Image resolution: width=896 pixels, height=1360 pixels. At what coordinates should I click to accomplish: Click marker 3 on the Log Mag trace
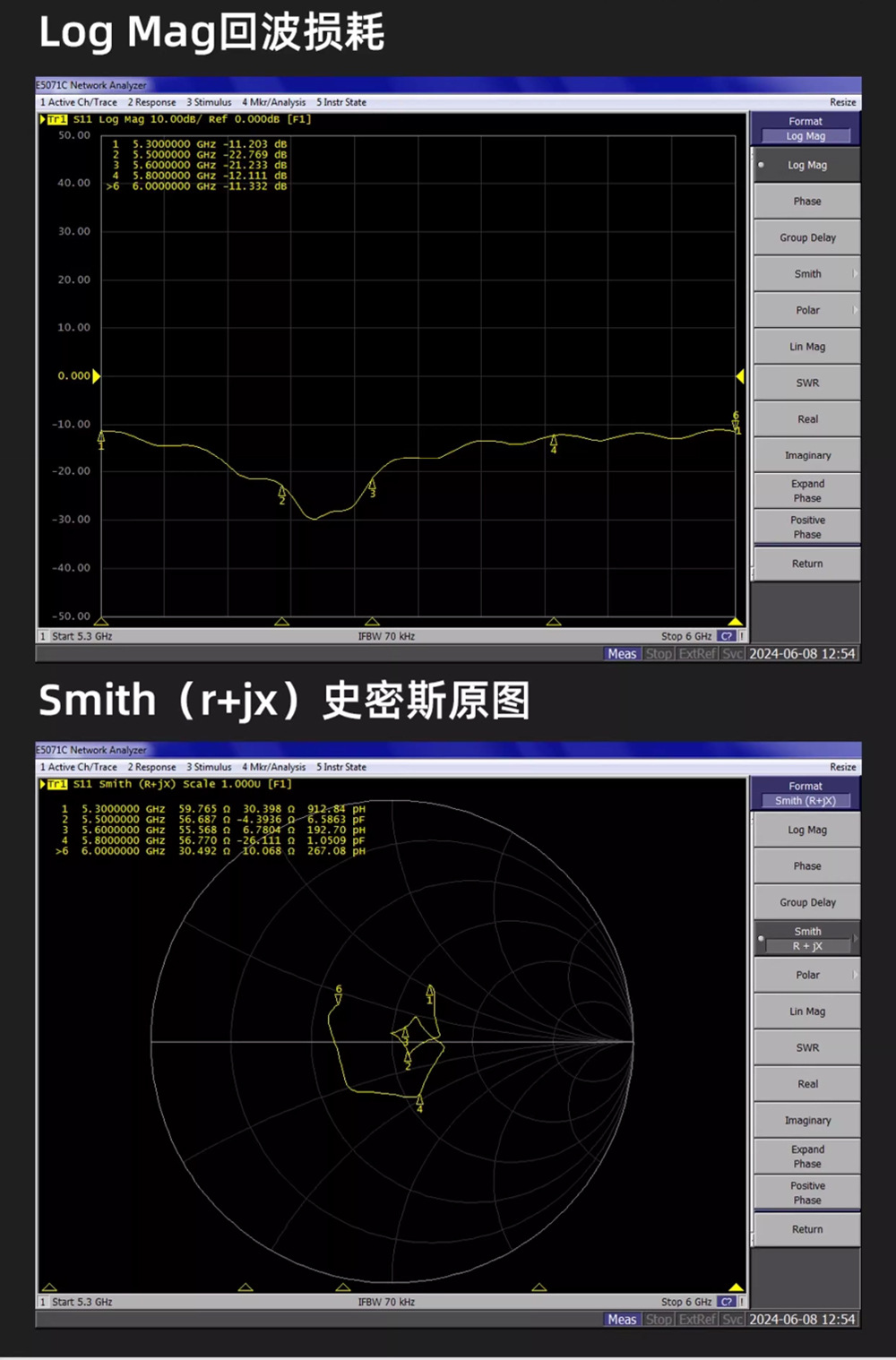372,488
